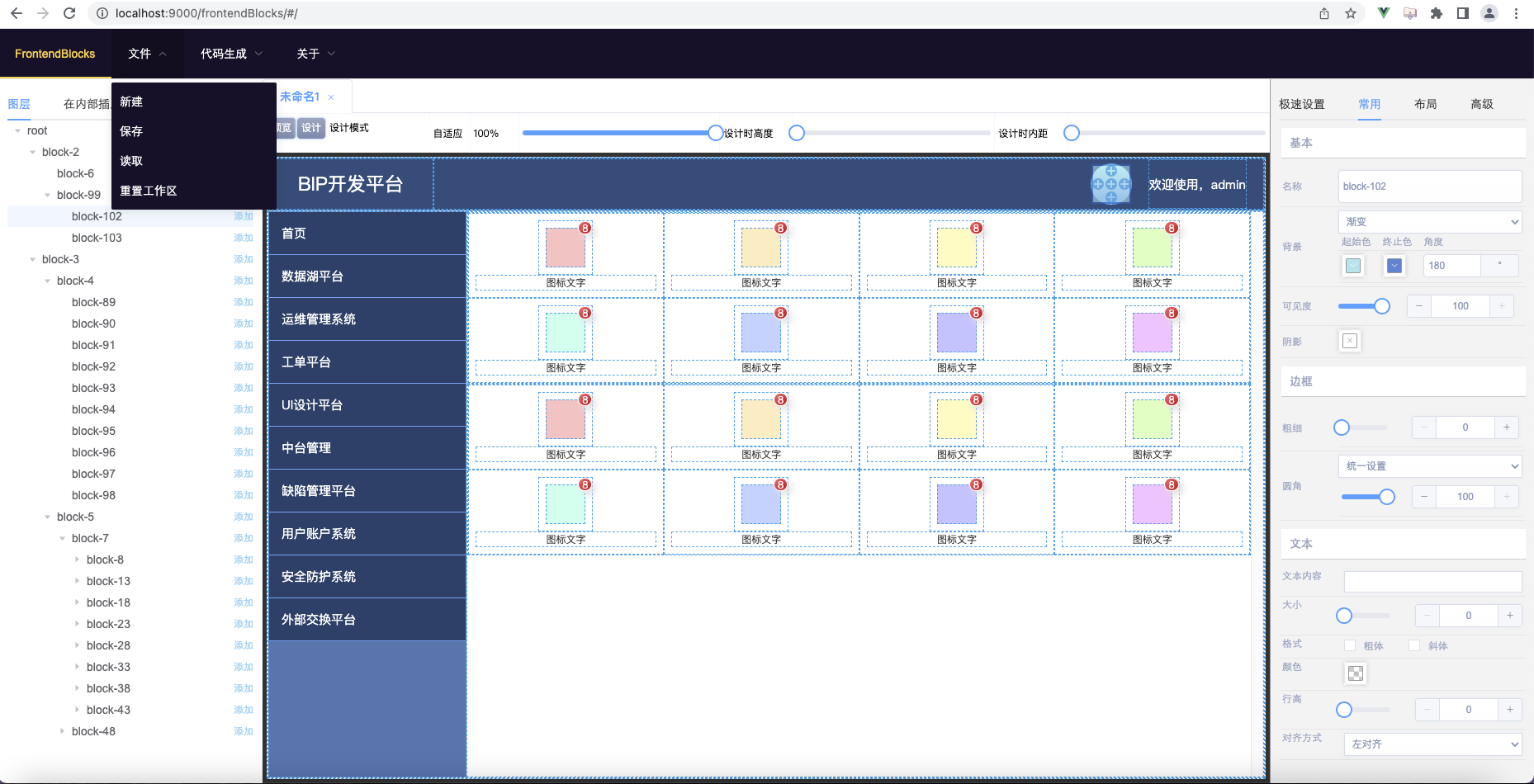
Task: Click the red badge on first pink icon
Action: pos(585,228)
